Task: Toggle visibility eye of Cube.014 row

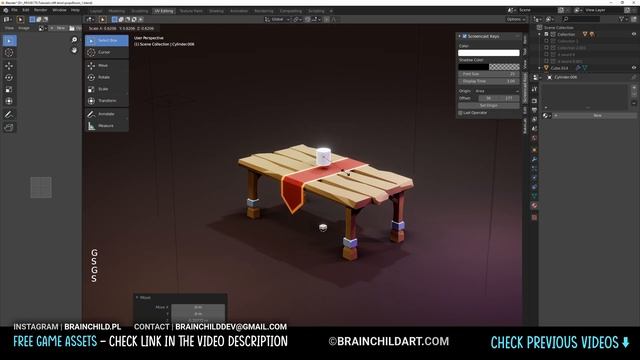Action: tap(634, 68)
